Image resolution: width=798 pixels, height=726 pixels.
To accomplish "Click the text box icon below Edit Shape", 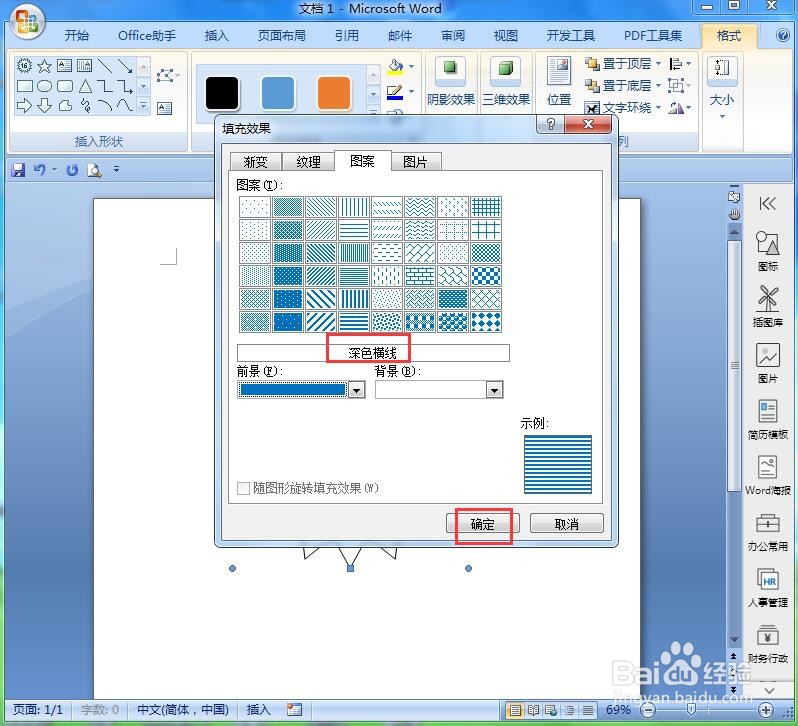I will tap(164, 108).
